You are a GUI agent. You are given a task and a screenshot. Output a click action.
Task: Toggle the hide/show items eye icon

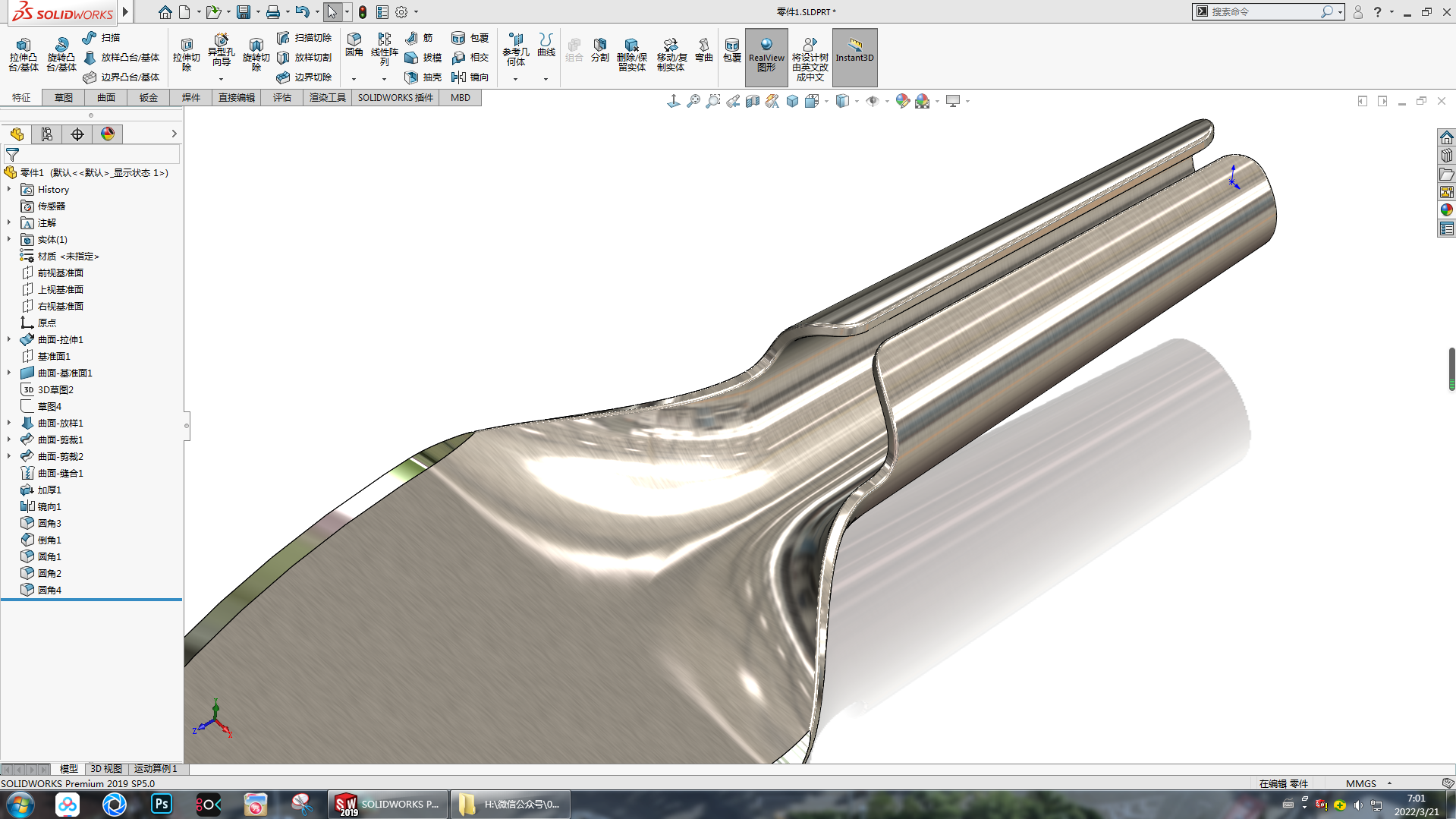tap(873, 101)
